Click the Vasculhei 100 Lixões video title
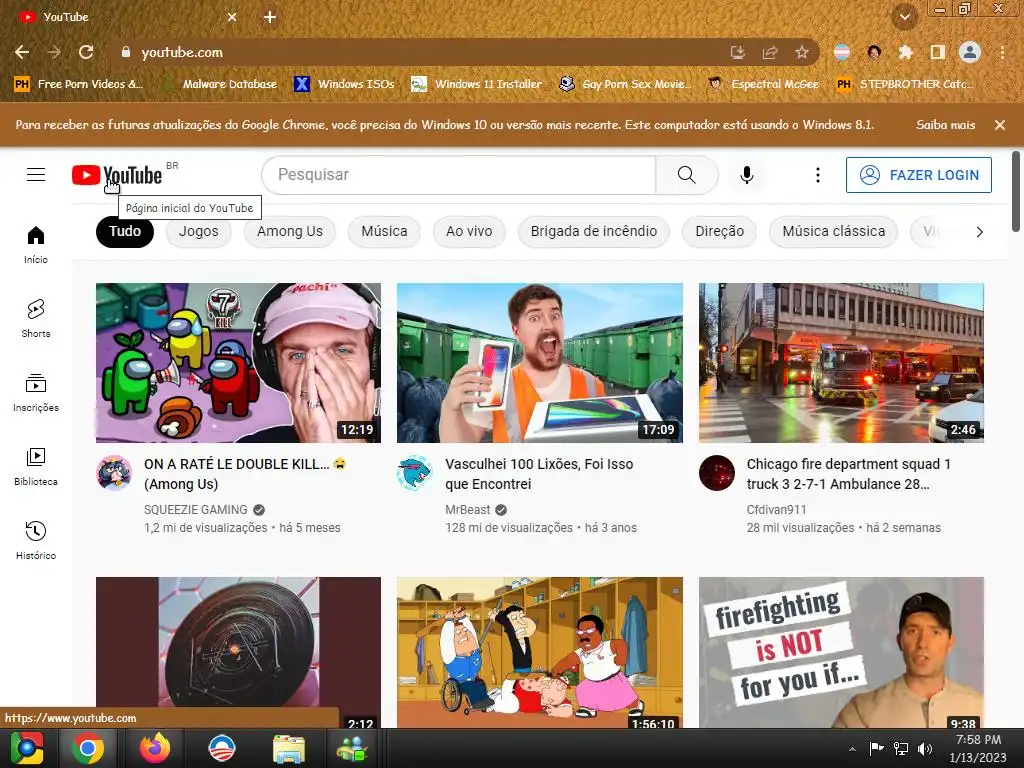Viewport: 1024px width, 768px height. click(x=539, y=474)
